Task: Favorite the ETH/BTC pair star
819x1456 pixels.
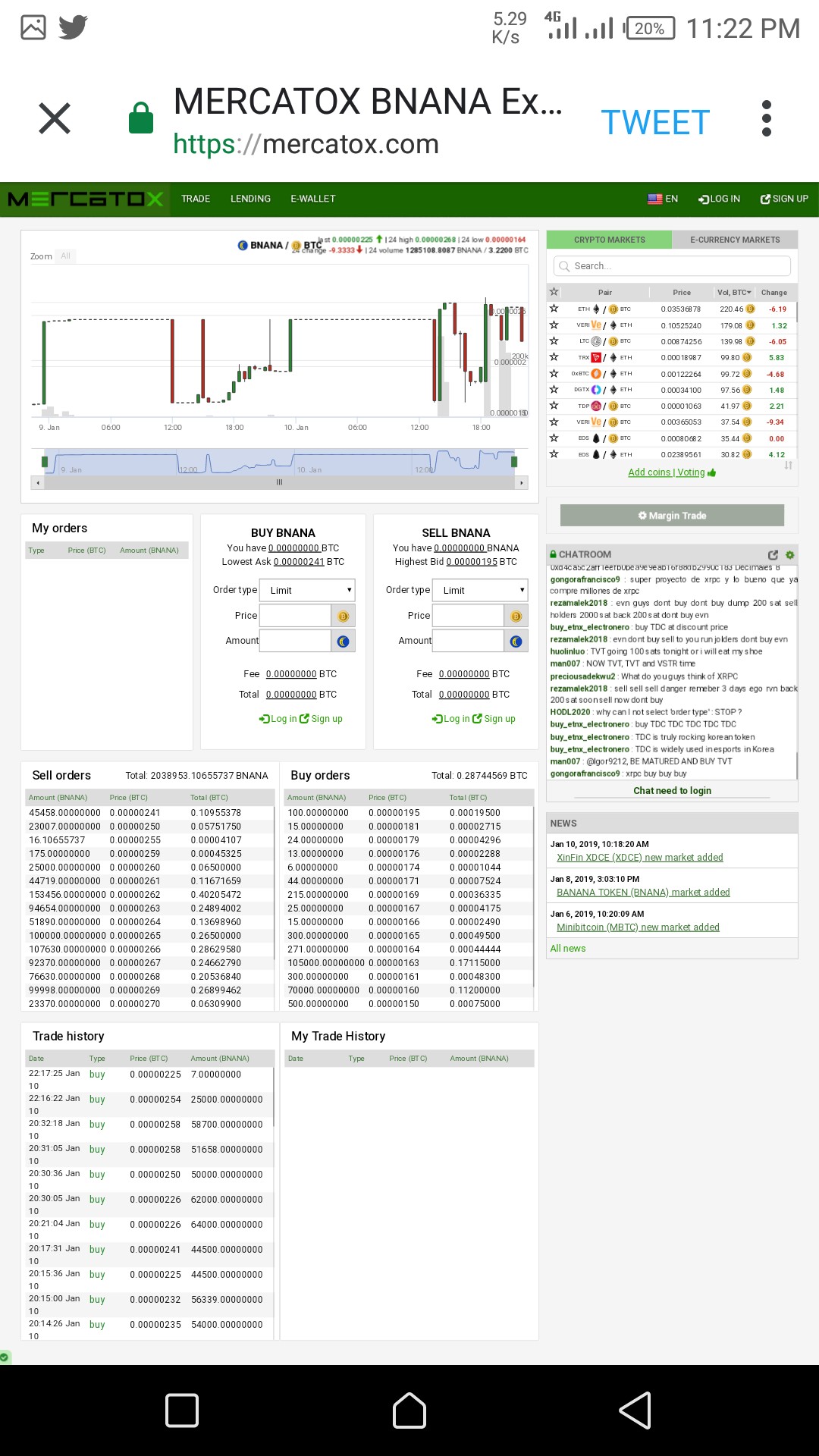Action: click(554, 309)
